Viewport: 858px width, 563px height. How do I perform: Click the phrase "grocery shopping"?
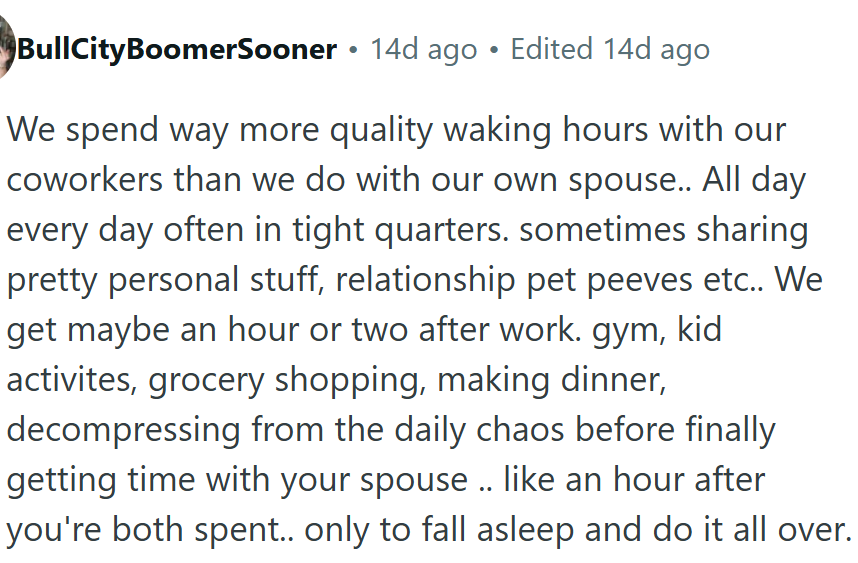pyautogui.click(x=298, y=380)
